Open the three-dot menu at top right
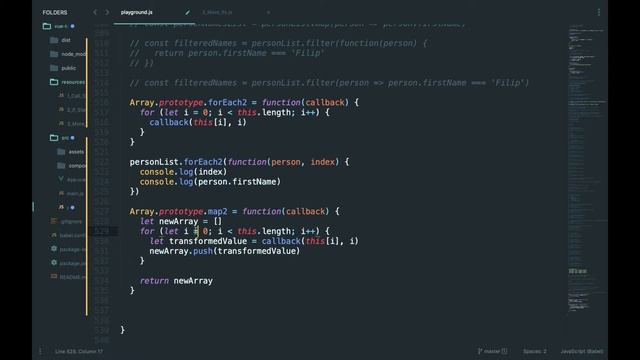 [599, 12]
